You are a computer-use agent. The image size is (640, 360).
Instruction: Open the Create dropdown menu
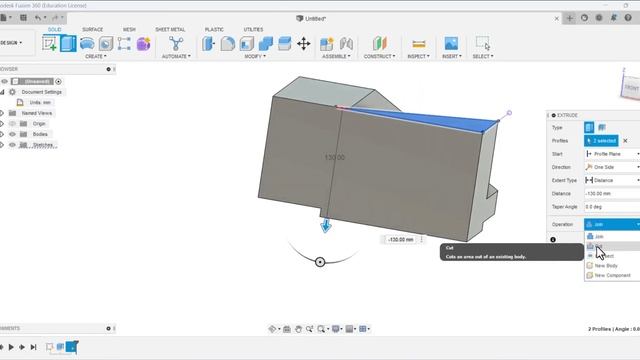(x=96, y=56)
